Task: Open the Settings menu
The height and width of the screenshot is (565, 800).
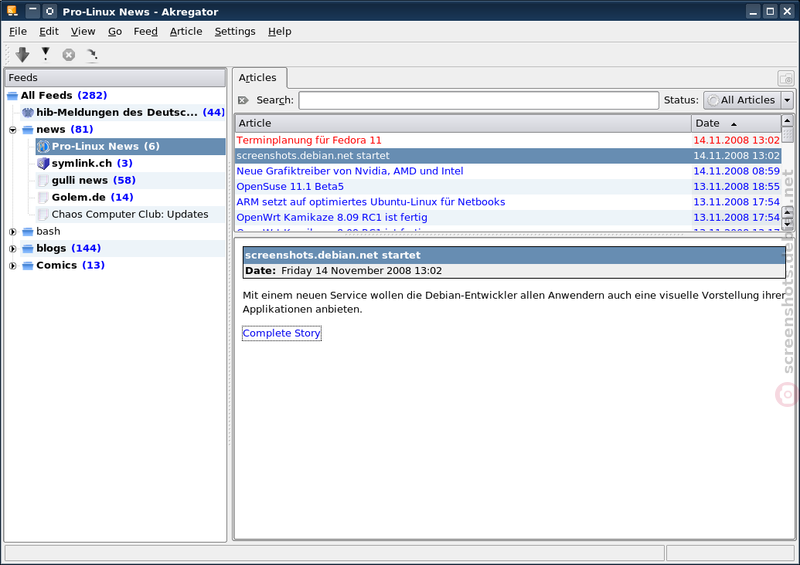Action: pyautogui.click(x=235, y=31)
